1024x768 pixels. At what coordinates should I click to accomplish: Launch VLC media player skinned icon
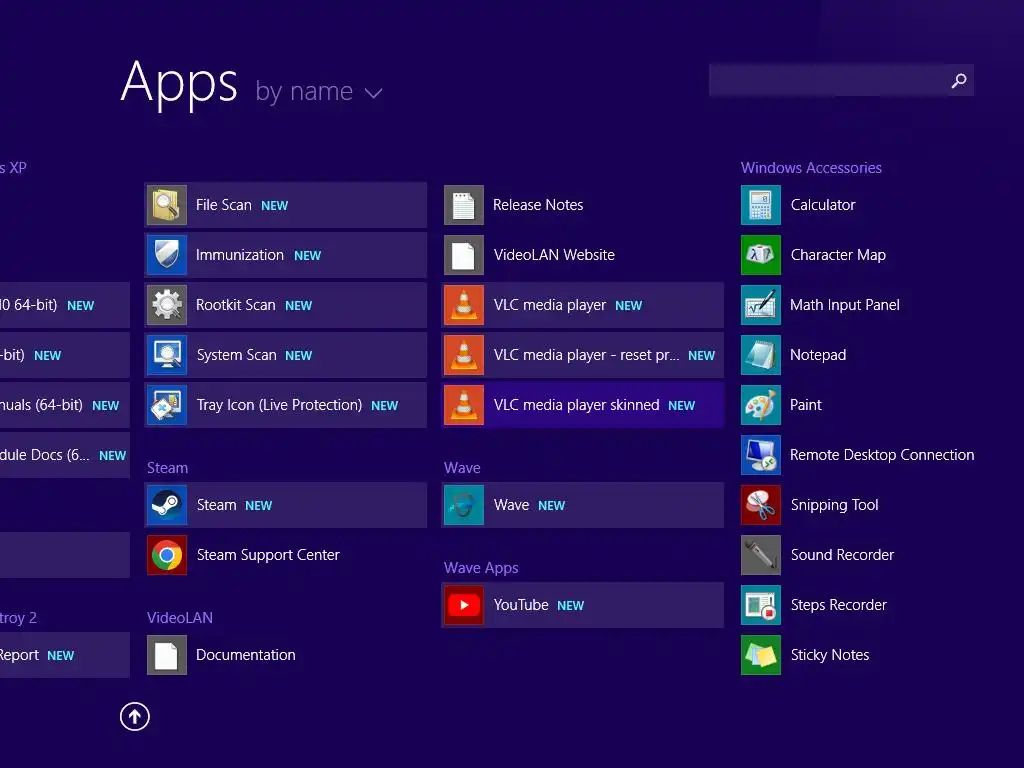[464, 405]
